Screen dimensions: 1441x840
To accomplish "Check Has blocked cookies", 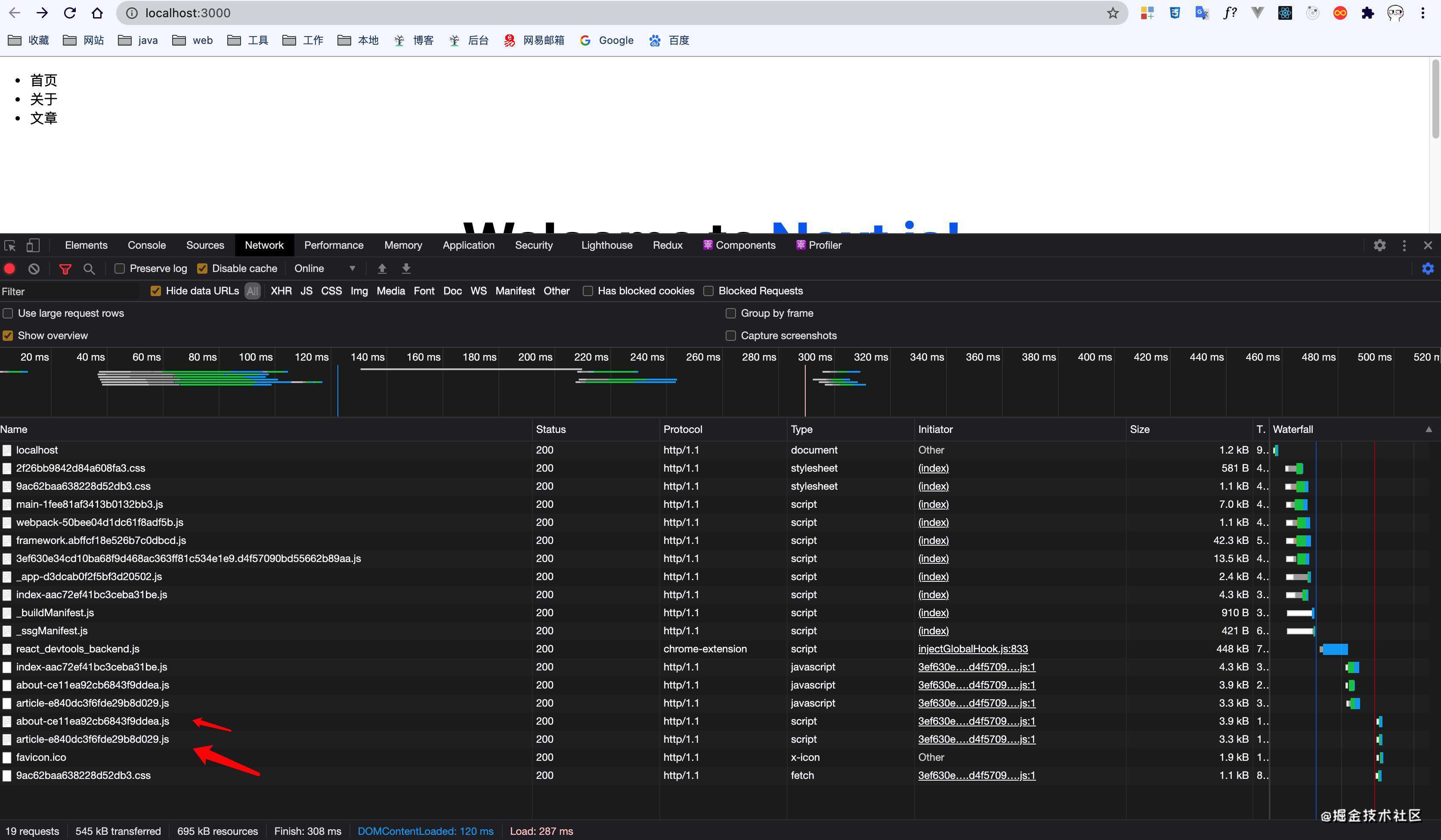I will click(x=587, y=291).
